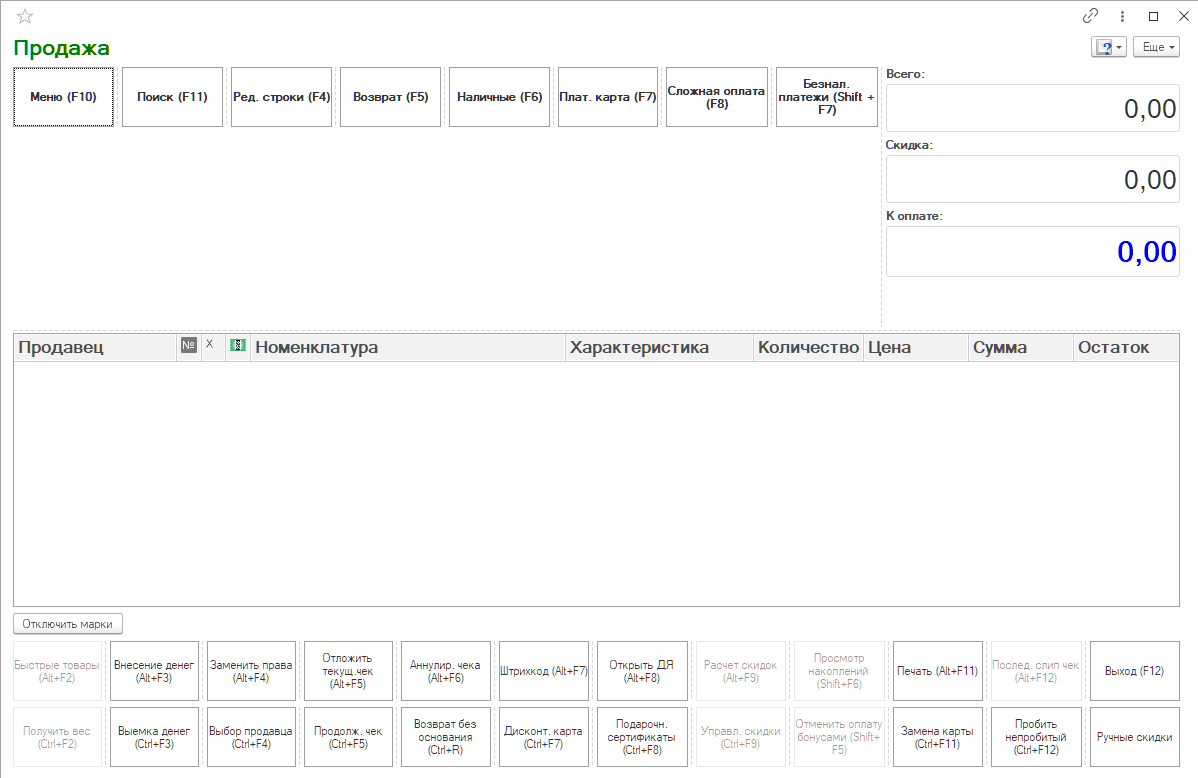Choose Плат. карта (F7) payment
This screenshot has width=1198, height=778.
pos(608,97)
